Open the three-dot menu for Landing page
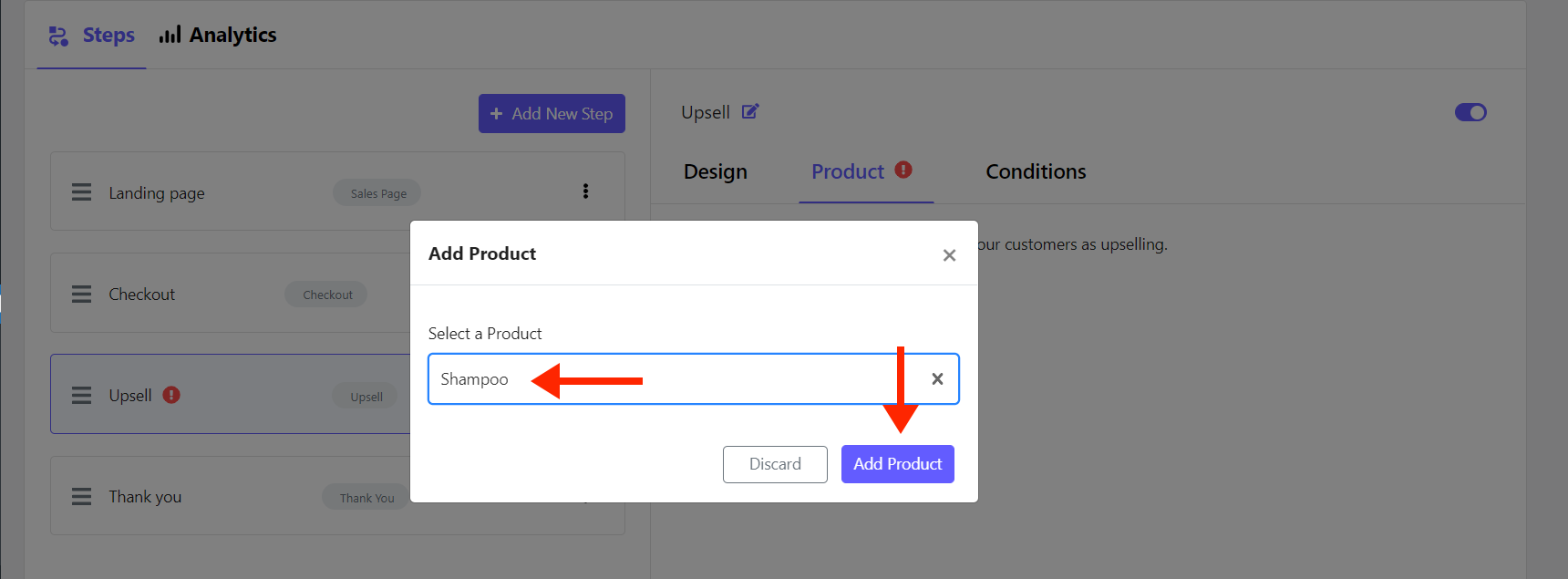 585,191
